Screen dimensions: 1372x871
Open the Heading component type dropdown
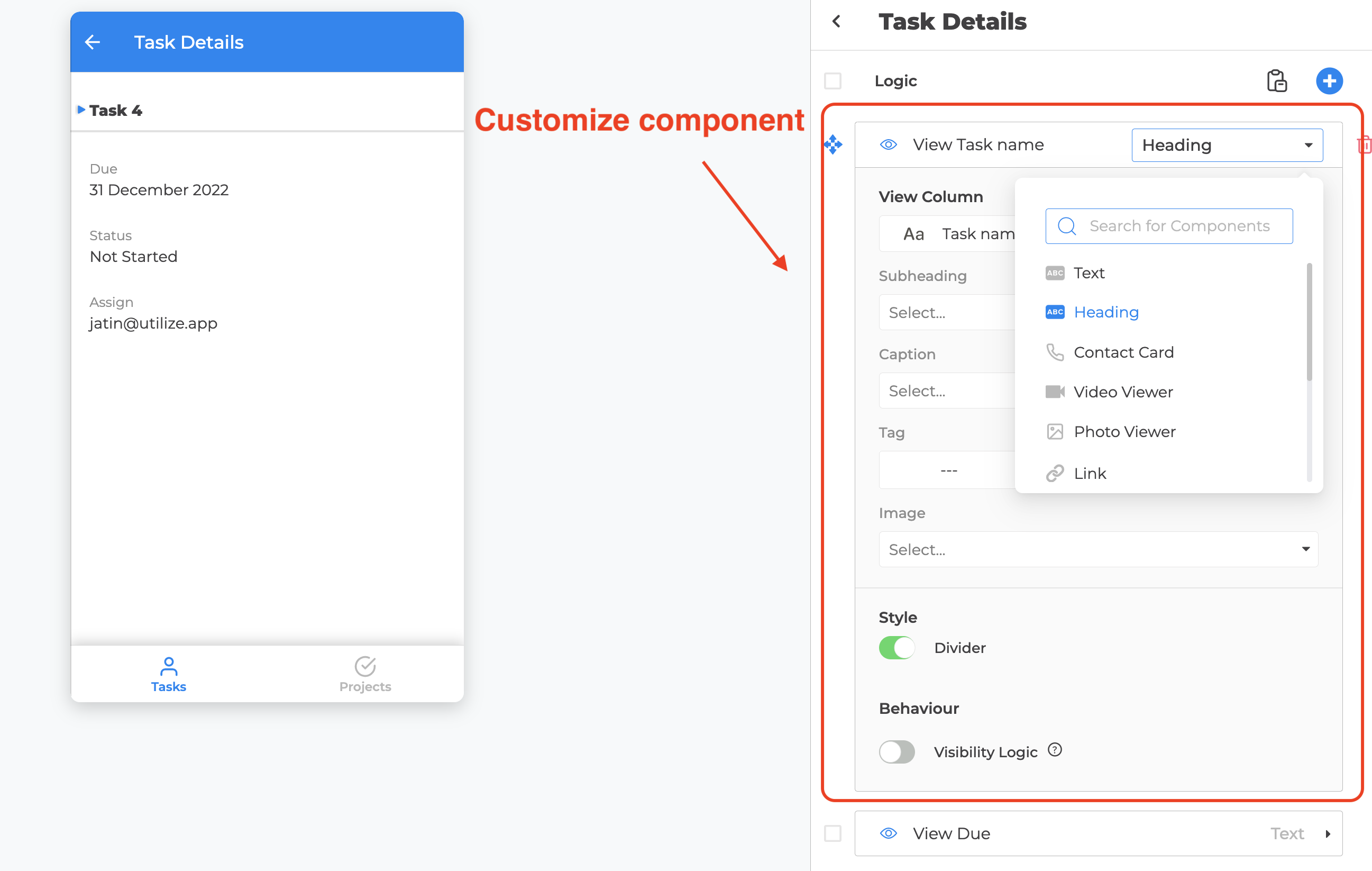(1227, 145)
